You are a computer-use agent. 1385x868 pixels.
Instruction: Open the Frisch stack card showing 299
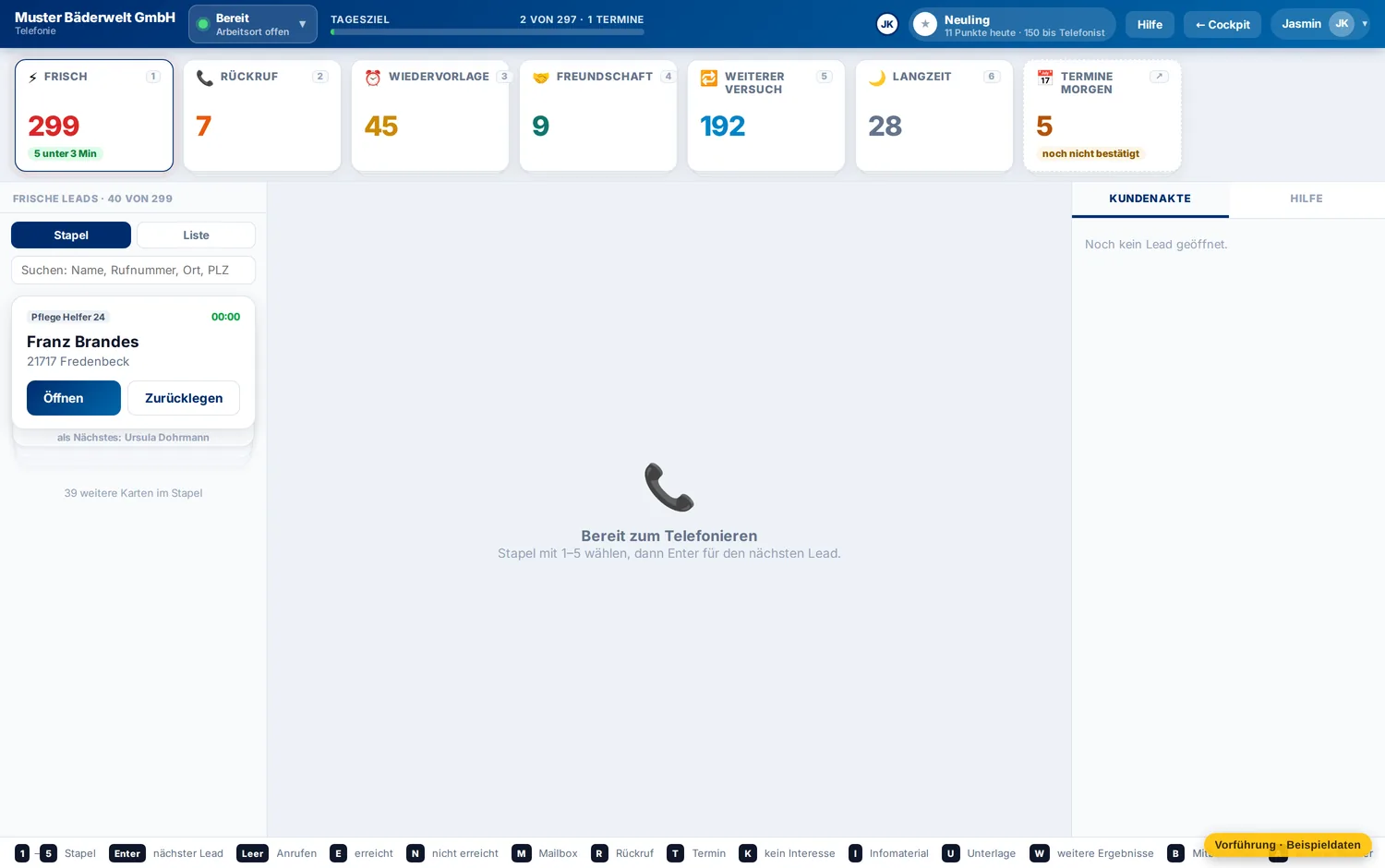tap(94, 115)
